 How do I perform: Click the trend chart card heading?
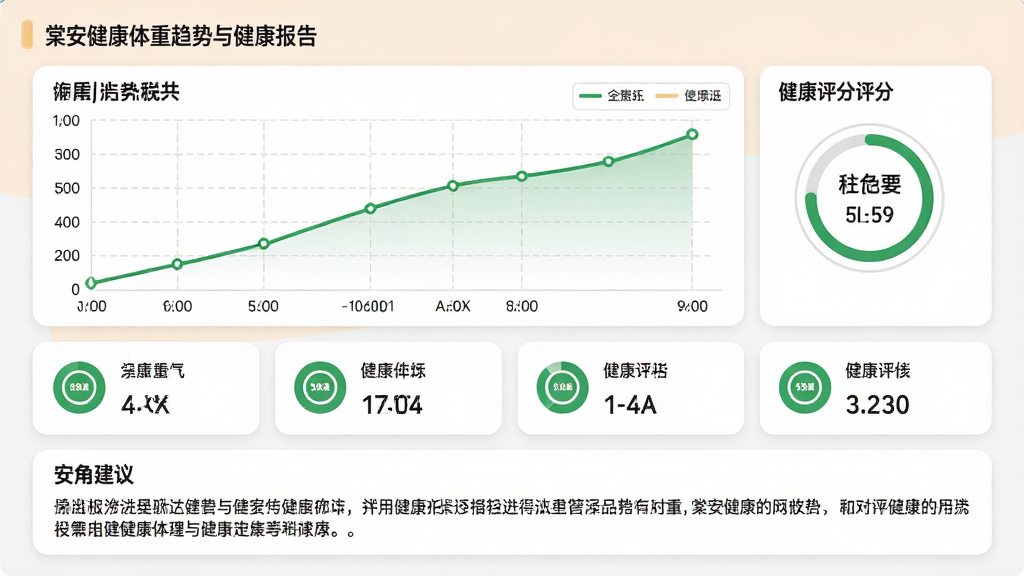click(x=116, y=91)
